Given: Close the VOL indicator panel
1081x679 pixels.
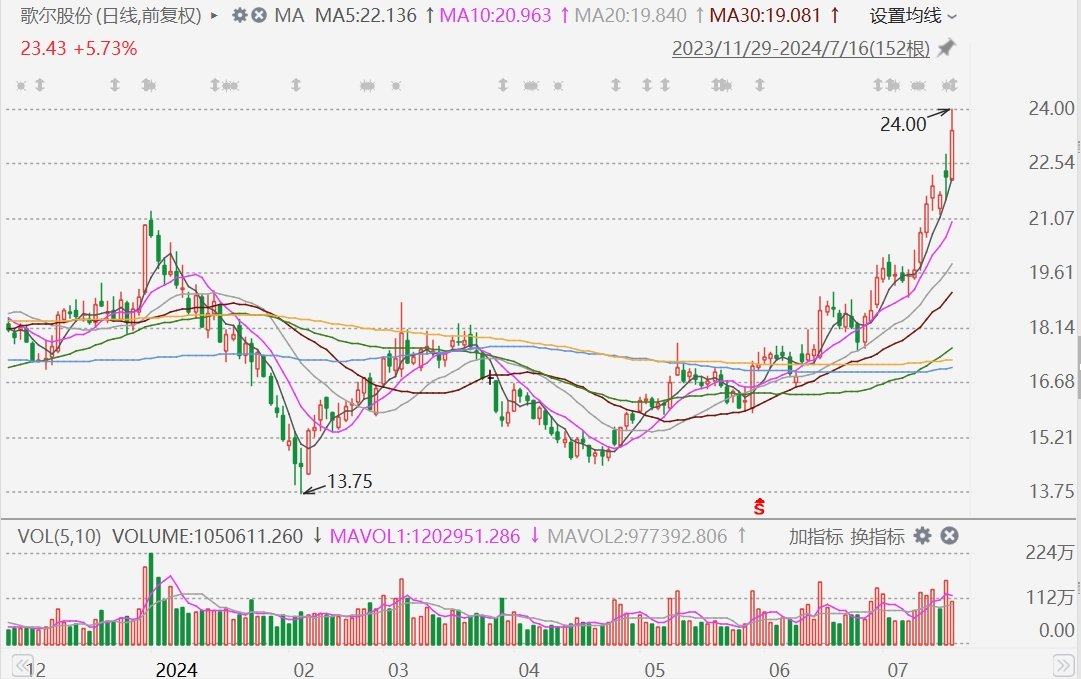Looking at the screenshot, I should pos(949,536).
